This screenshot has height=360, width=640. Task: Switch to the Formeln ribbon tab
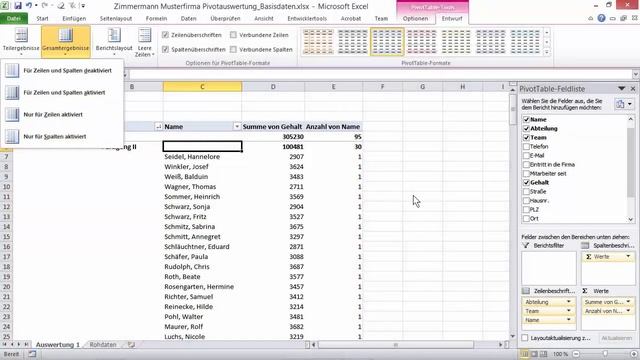tap(156, 18)
